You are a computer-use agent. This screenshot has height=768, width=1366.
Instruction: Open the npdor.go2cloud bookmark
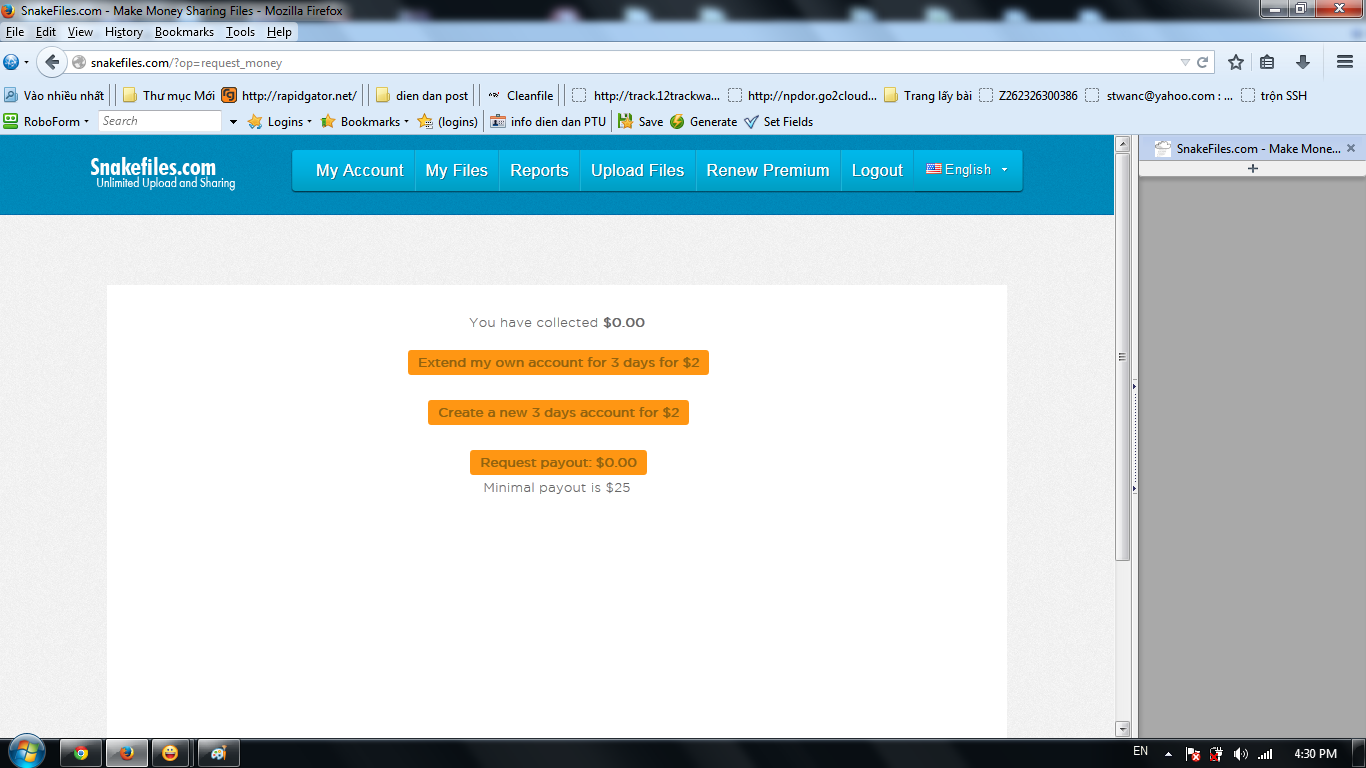pos(802,96)
